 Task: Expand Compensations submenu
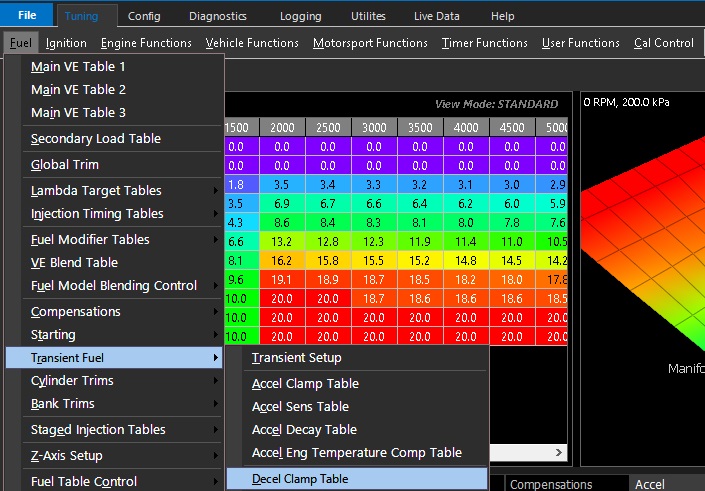tap(114, 312)
